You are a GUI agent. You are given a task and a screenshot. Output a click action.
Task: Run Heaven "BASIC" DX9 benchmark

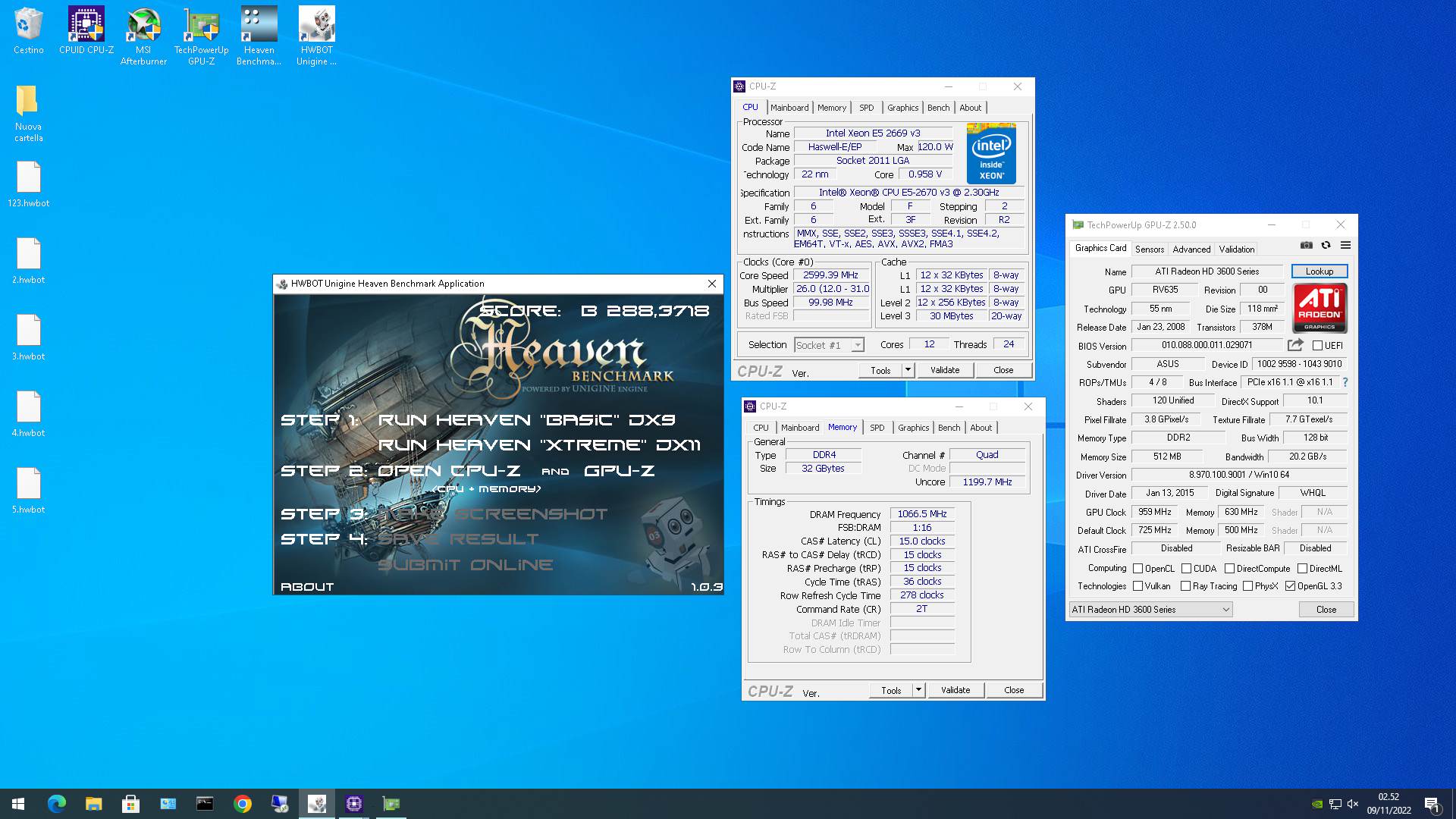(526, 419)
